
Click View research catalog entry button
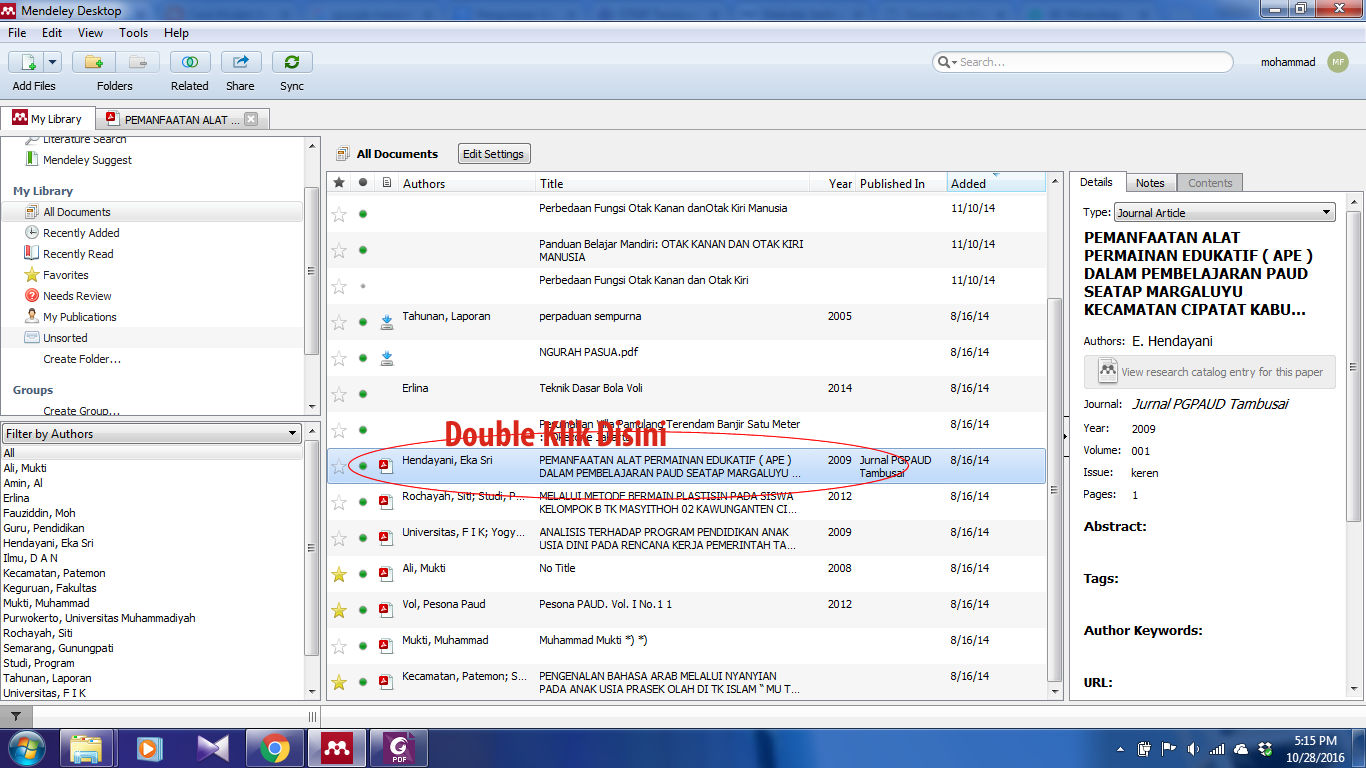[x=1210, y=372]
